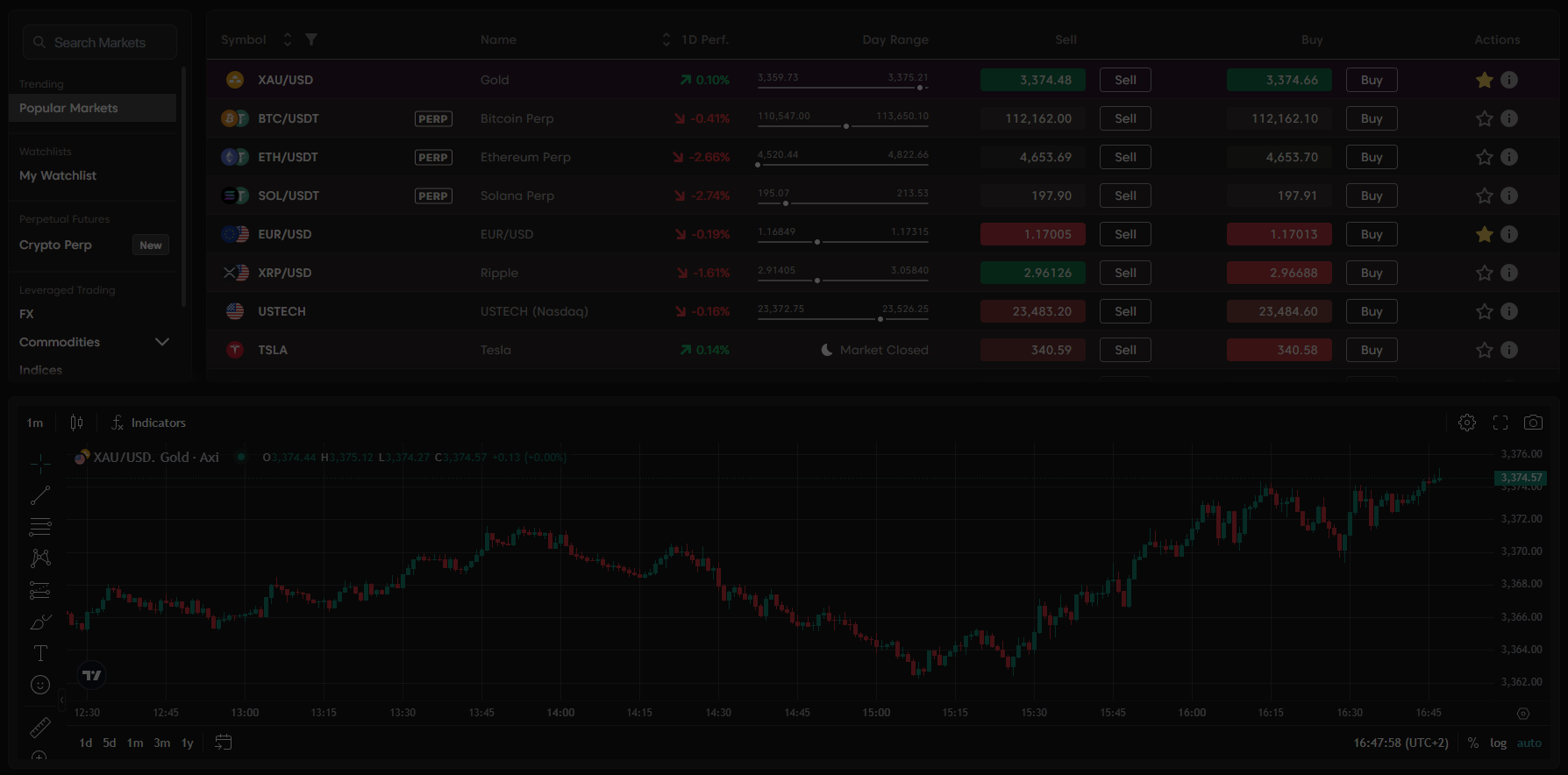Click in Search Markets field
The width and height of the screenshot is (1568, 775).
coord(99,42)
